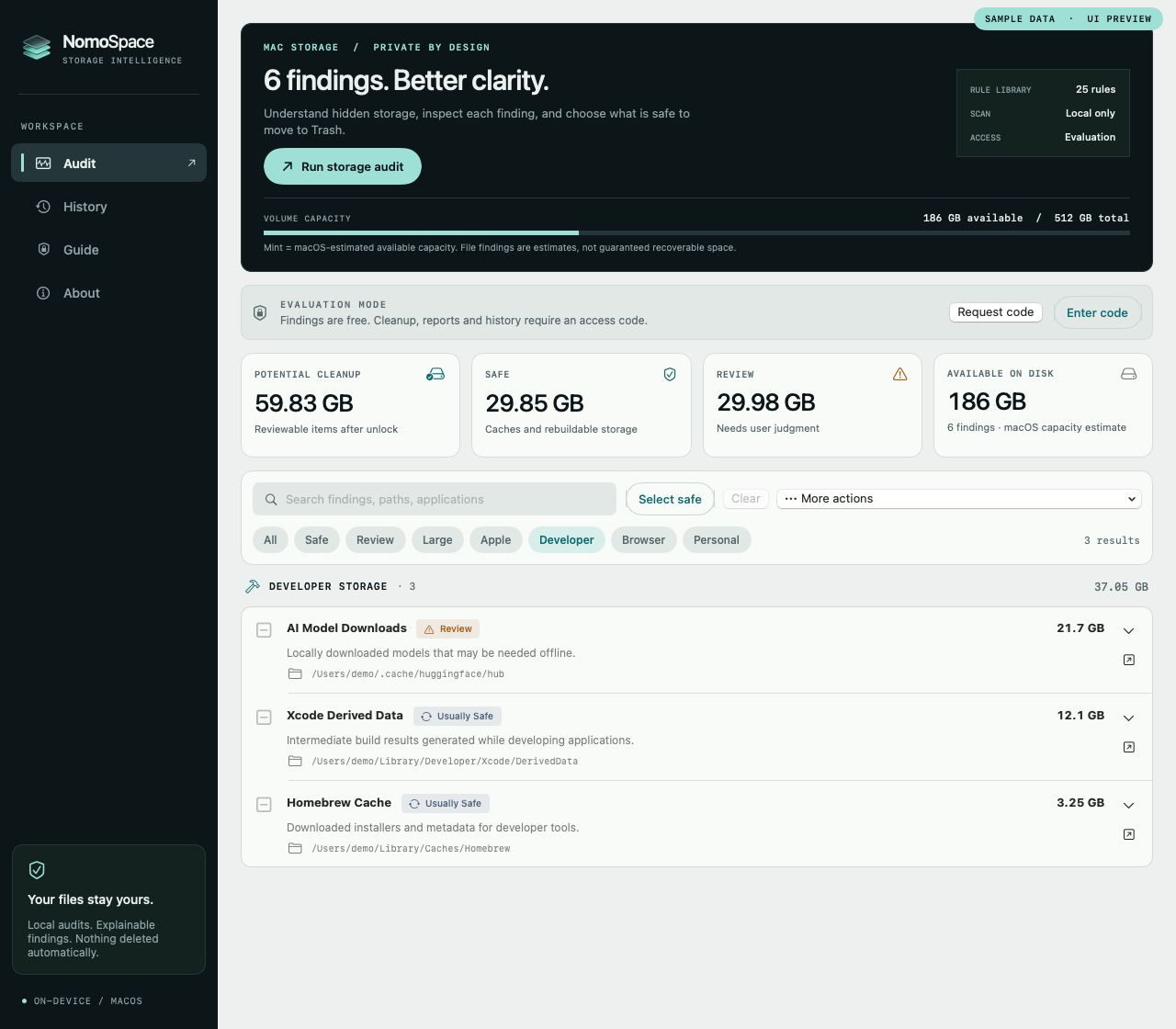Screen dimensions: 1176x1029
Task: Click the Review badge on AI Model Downloads
Action: point(448,629)
